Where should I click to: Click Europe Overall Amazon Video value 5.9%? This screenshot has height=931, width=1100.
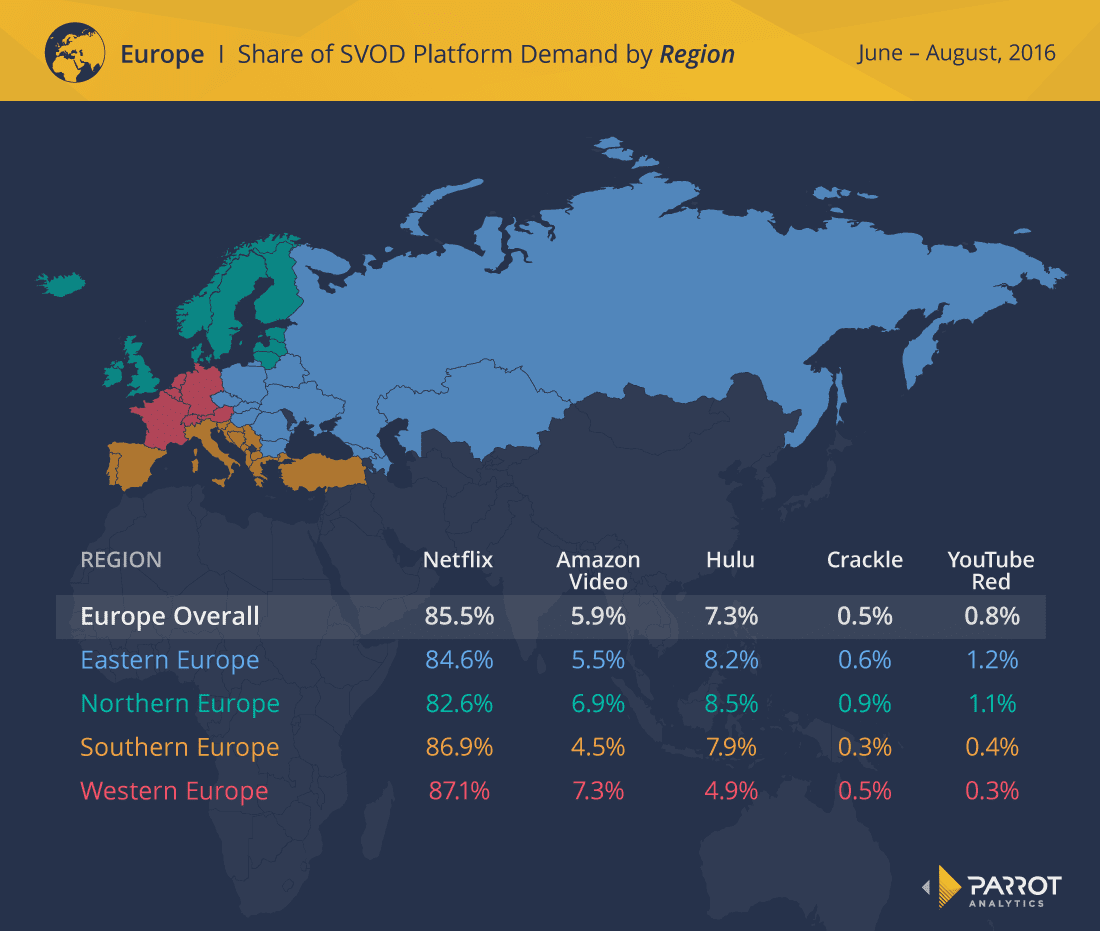pyautogui.click(x=598, y=616)
